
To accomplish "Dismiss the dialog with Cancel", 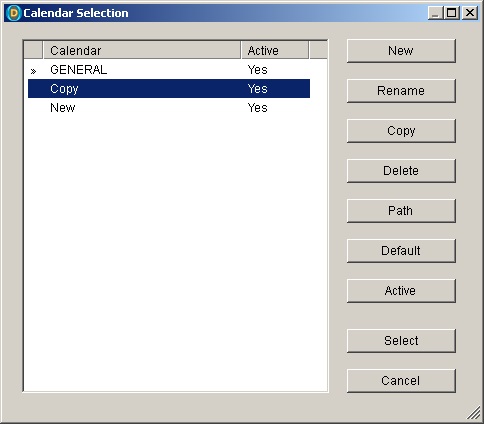I will (401, 381).
